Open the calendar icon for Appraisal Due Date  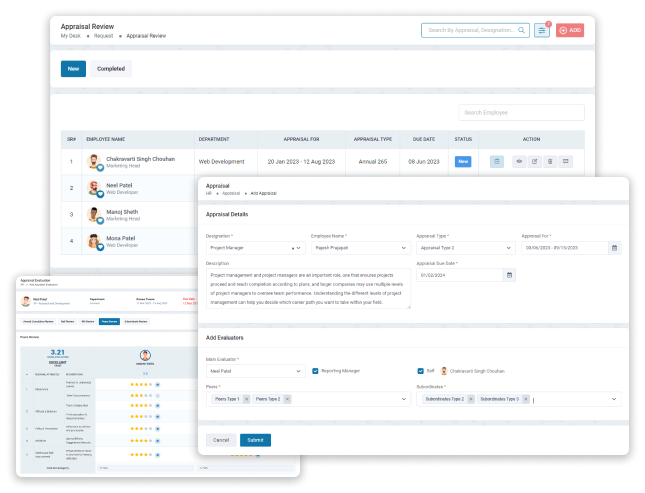509,275
